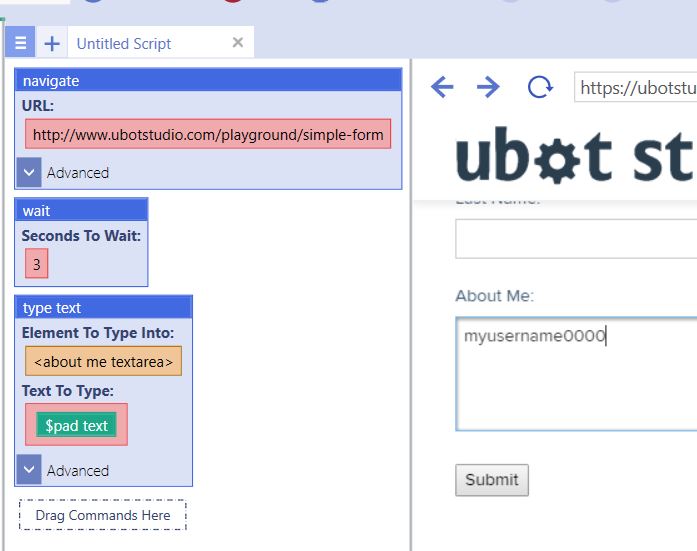Select the wait command header
The image size is (697, 551).
(x=81, y=210)
